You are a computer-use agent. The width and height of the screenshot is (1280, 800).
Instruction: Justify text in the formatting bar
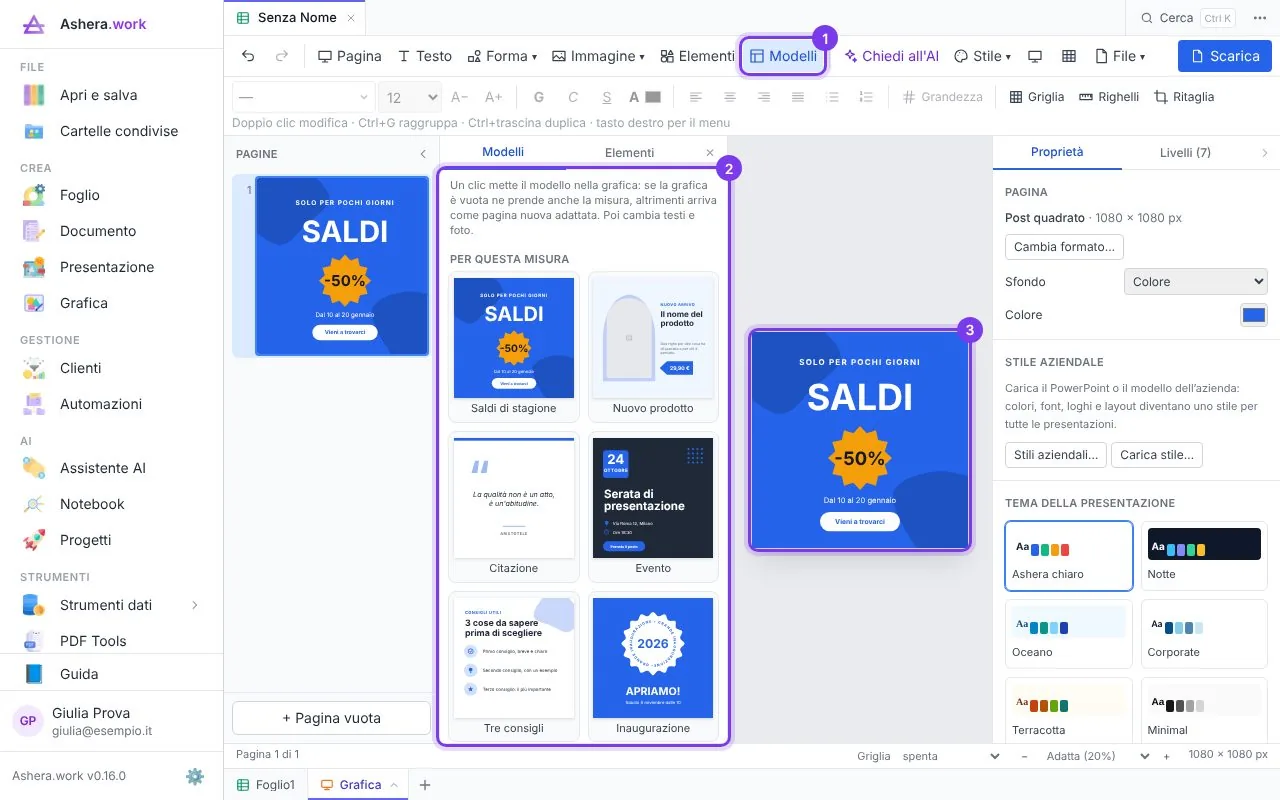(798, 97)
